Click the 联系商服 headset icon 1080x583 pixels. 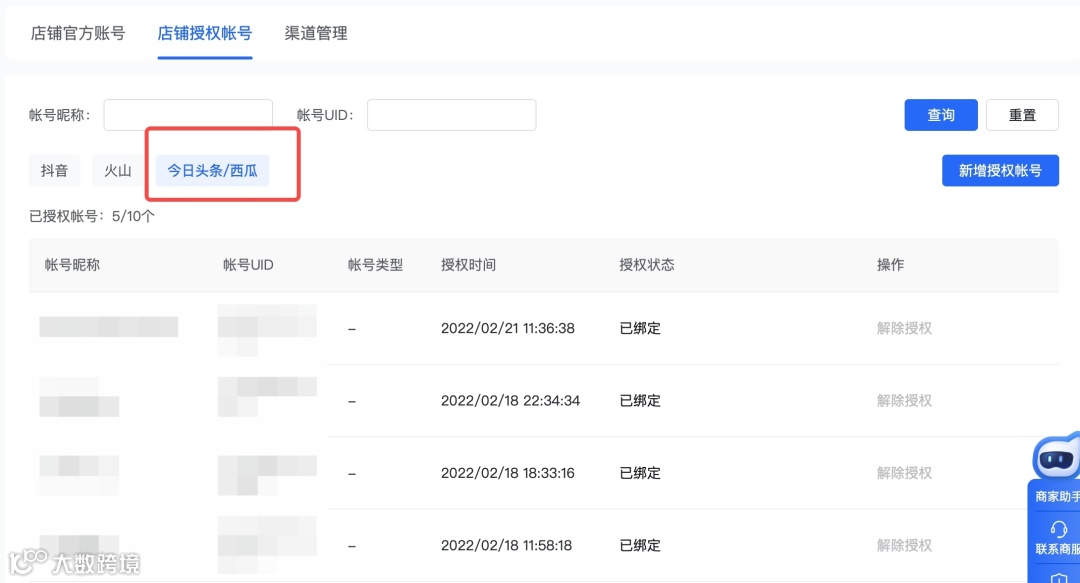tap(1059, 529)
